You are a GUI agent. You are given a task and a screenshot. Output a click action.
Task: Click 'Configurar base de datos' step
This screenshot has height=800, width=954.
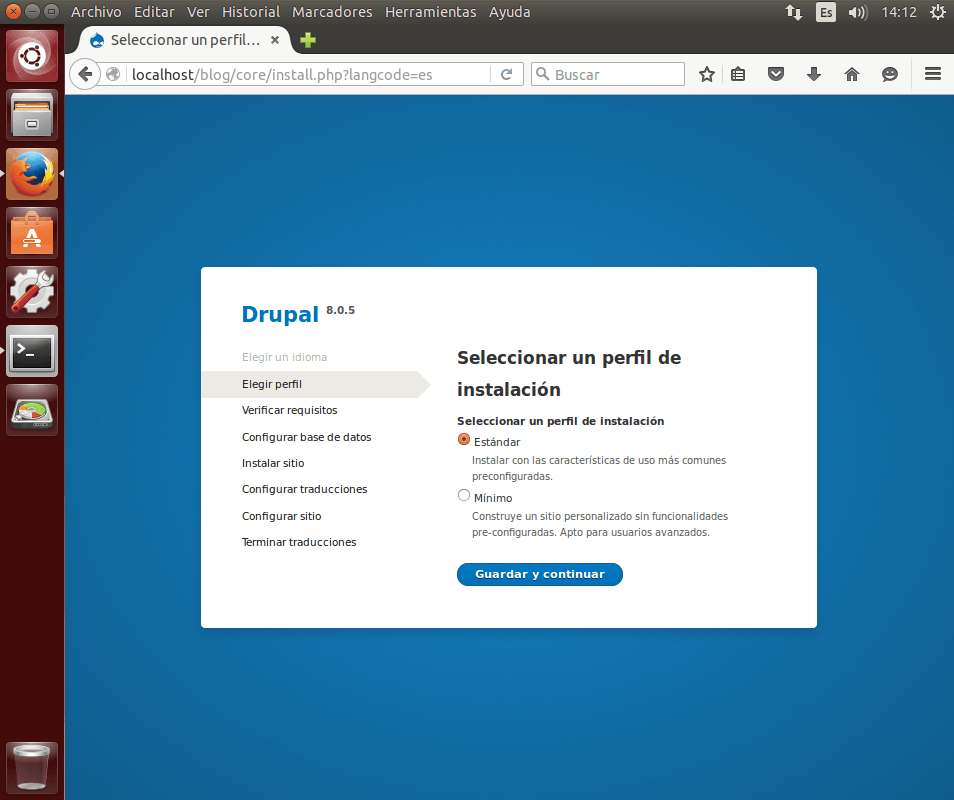click(306, 437)
